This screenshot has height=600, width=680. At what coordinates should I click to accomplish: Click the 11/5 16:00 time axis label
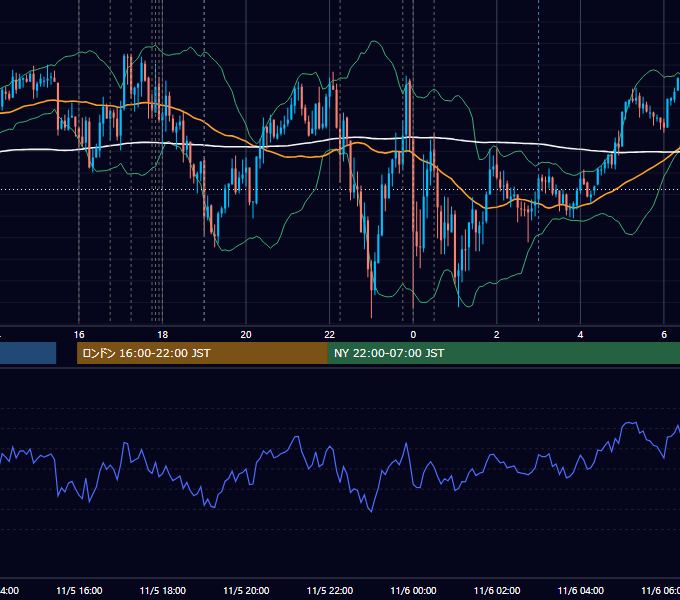pyautogui.click(x=79, y=590)
